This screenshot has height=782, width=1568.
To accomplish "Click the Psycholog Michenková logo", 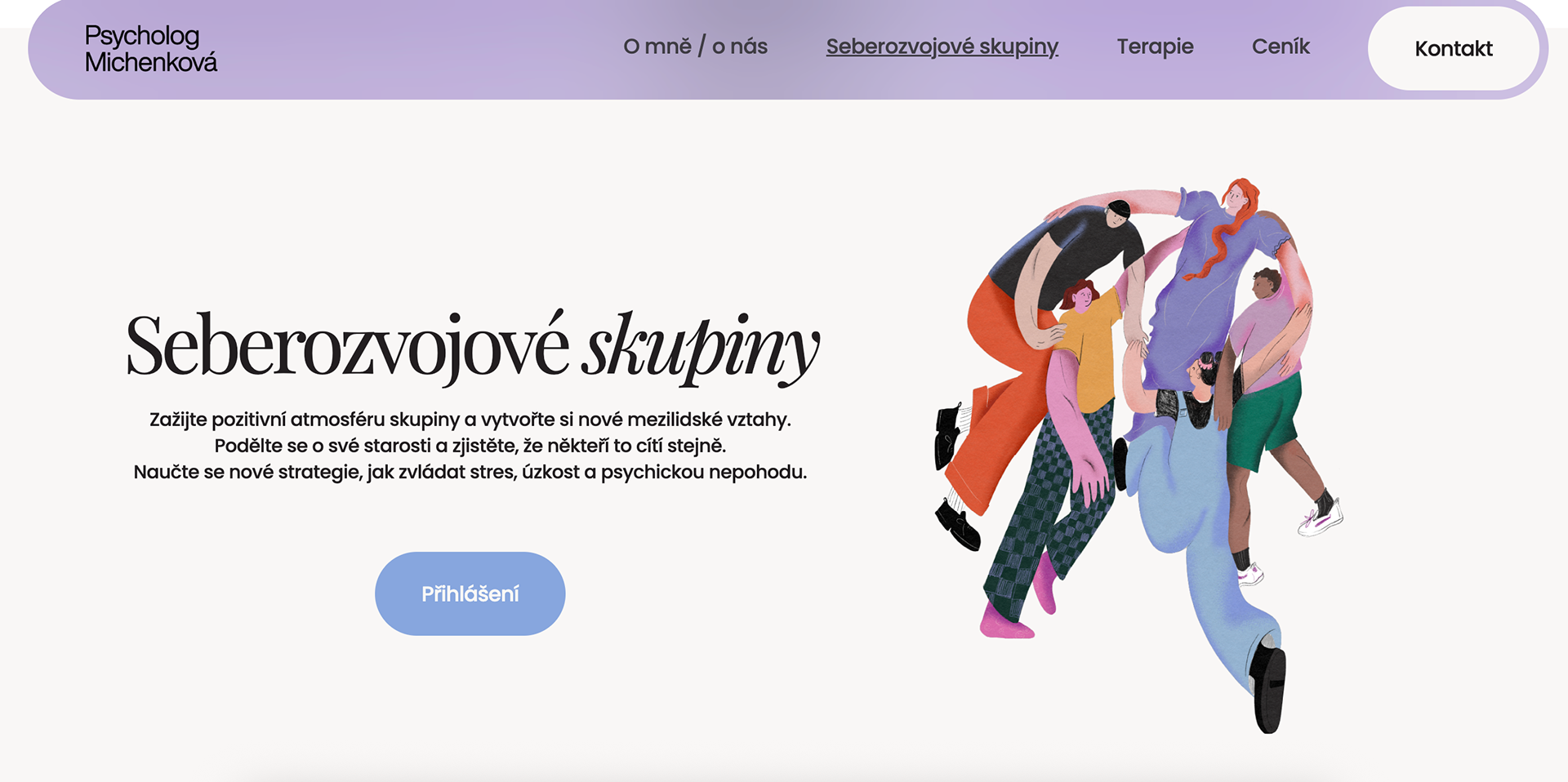I will click(151, 49).
